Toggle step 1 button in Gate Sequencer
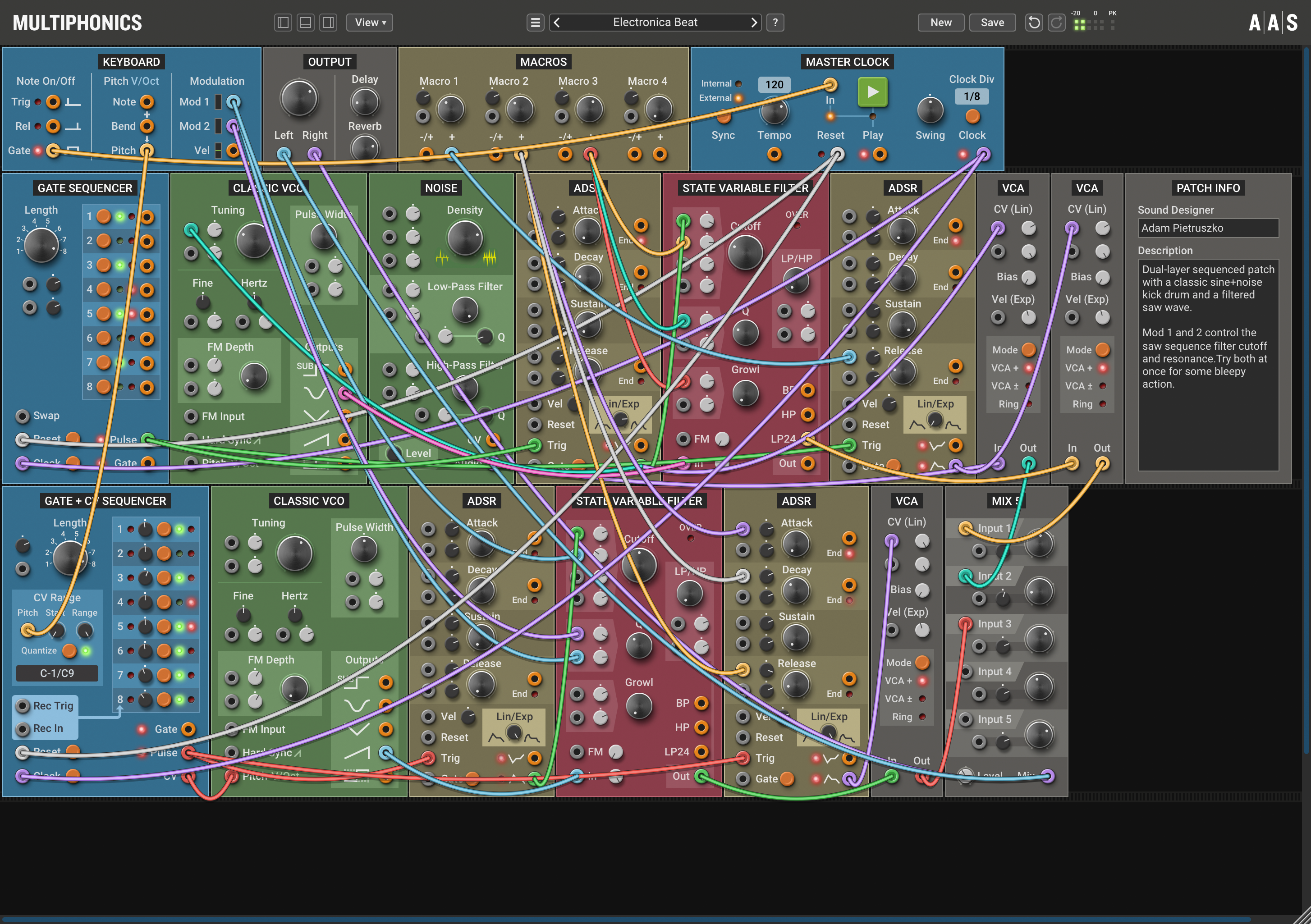1311x924 pixels. click(103, 216)
